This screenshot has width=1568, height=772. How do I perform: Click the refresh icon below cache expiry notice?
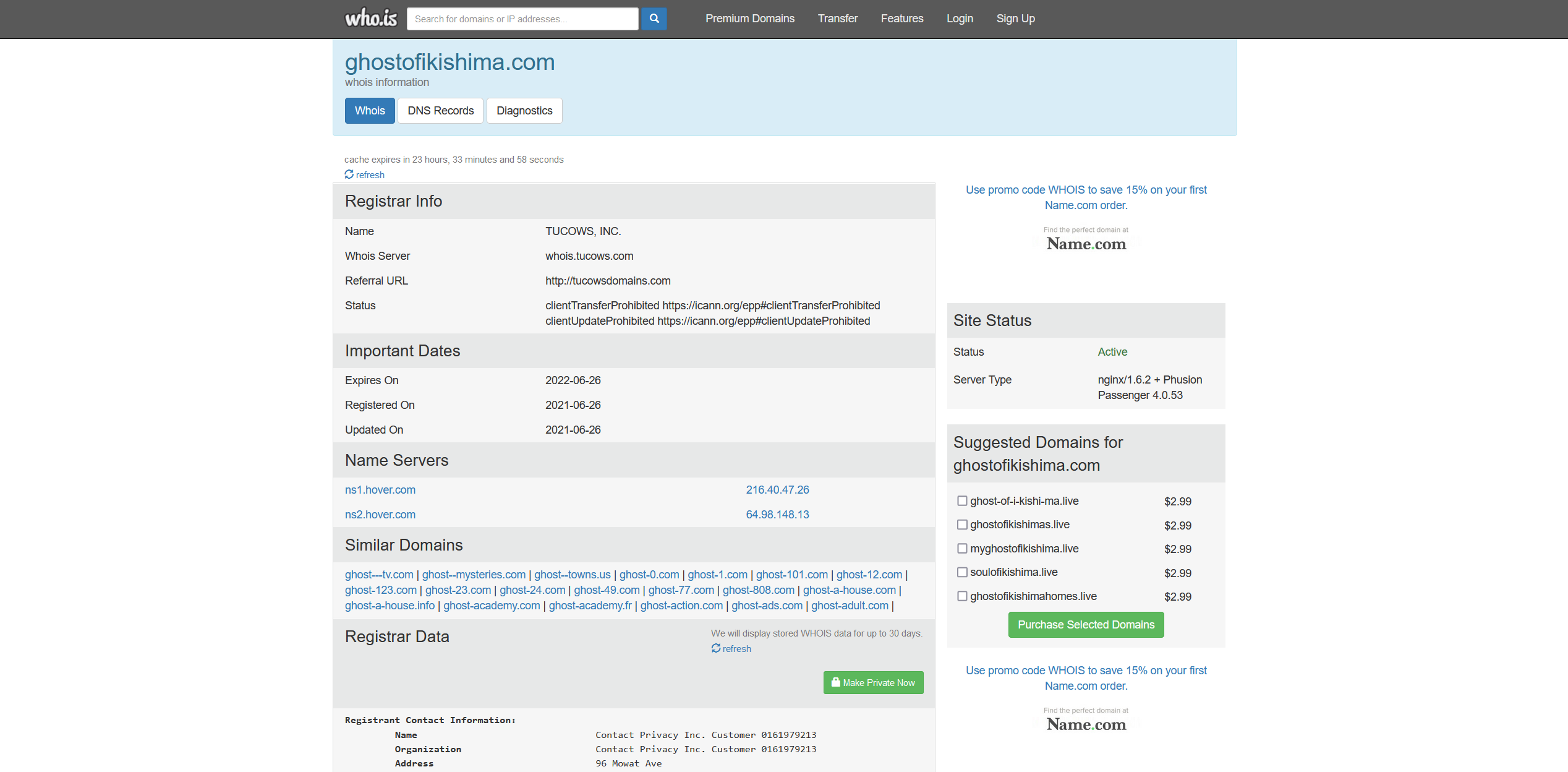tap(349, 174)
